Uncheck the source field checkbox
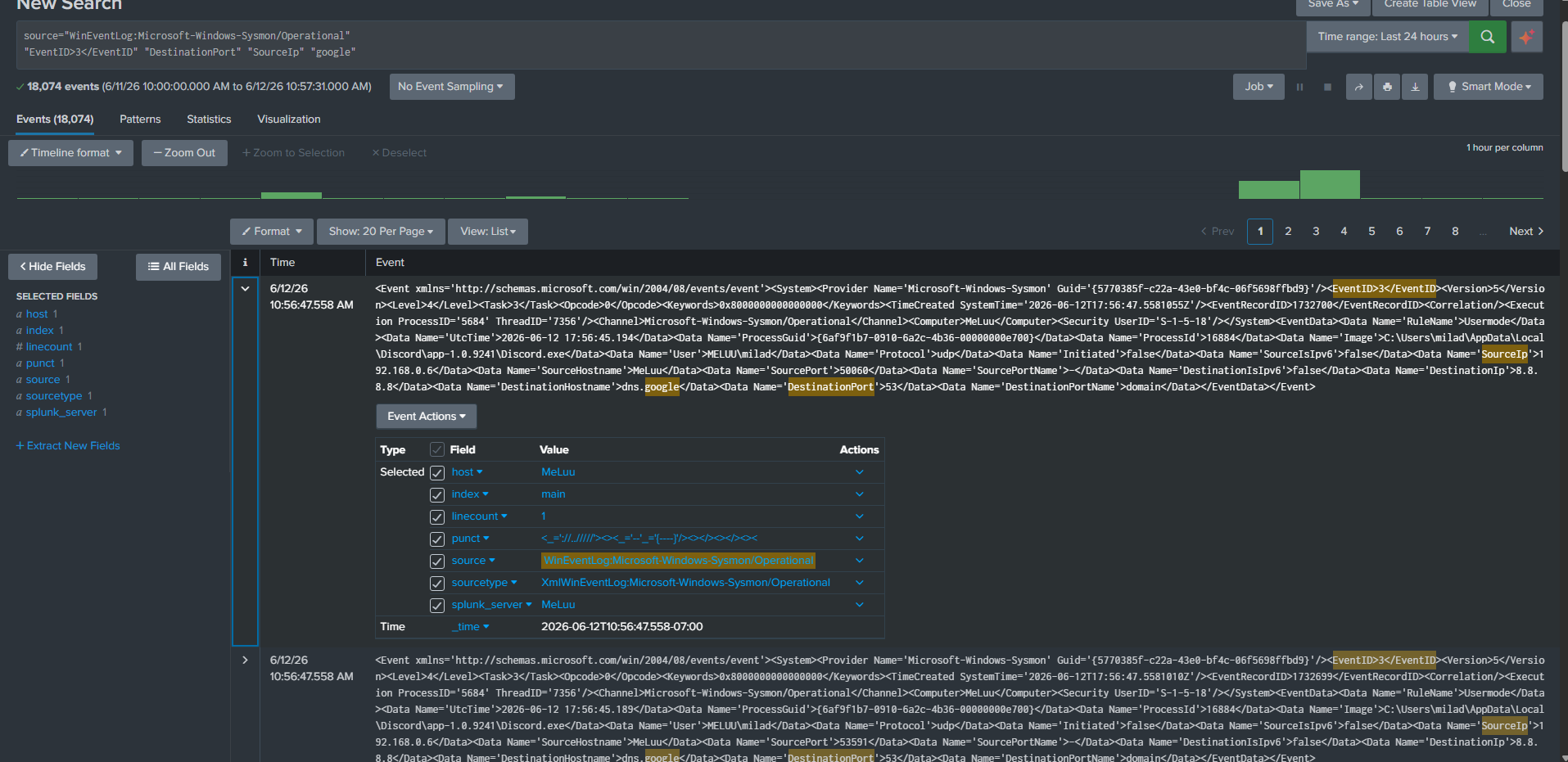1568x762 pixels. 437,561
